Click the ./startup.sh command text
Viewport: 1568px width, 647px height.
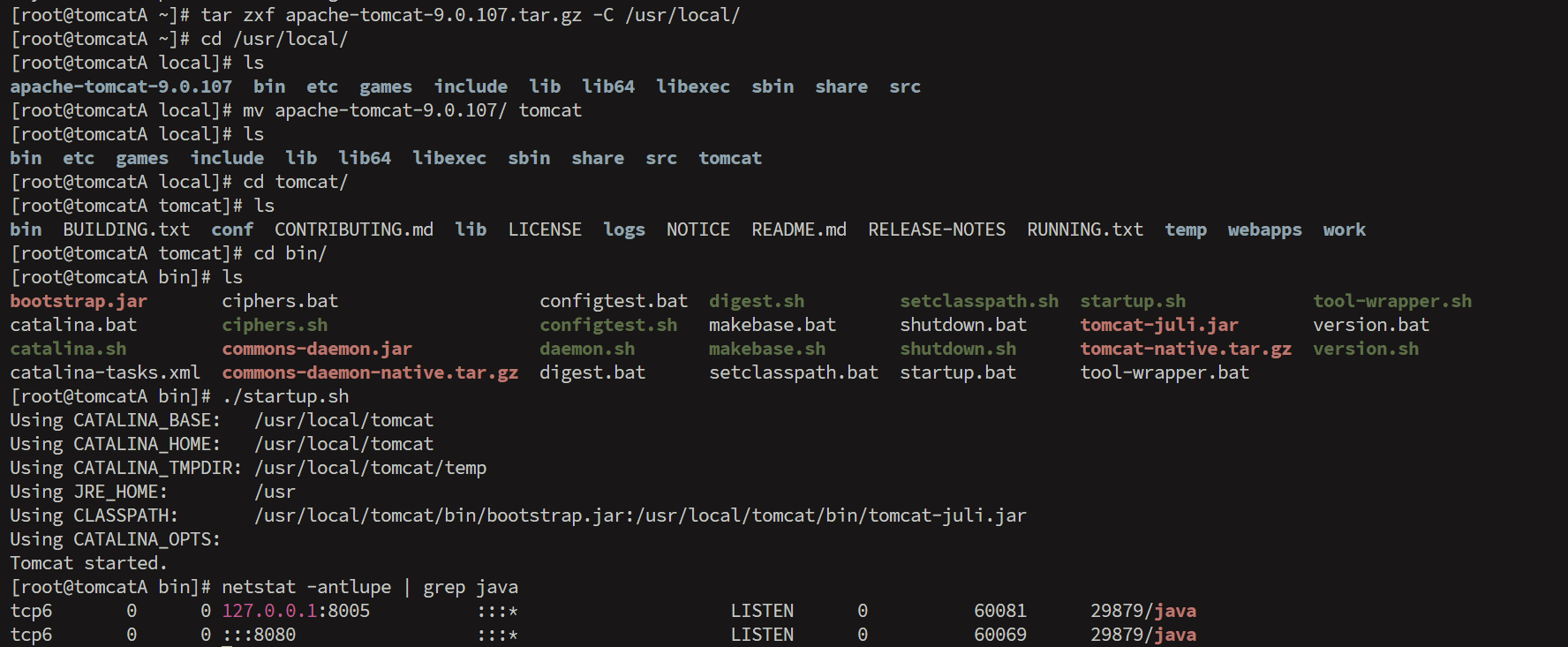(285, 396)
